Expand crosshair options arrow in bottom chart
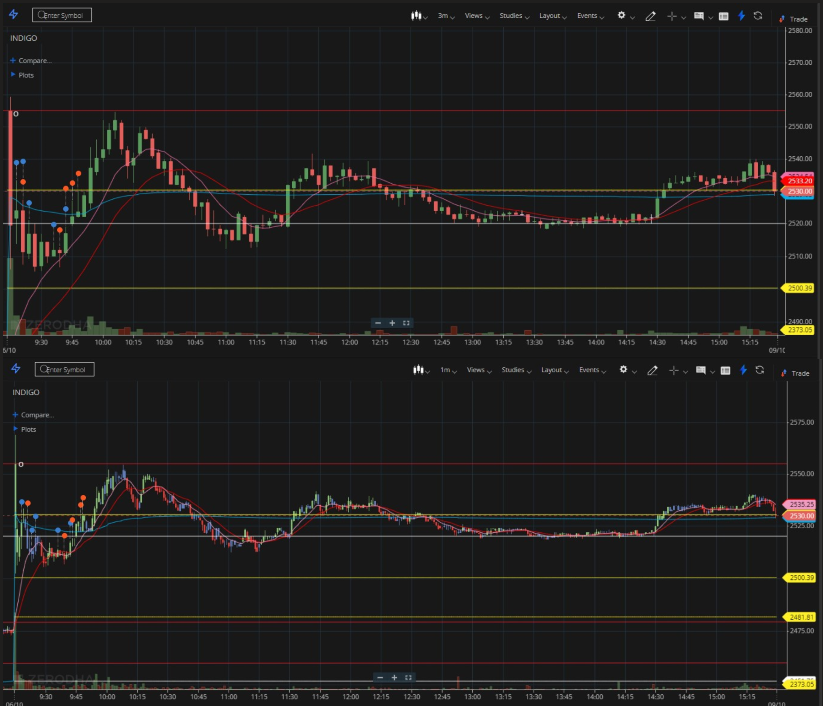Image resolution: width=823 pixels, height=706 pixels. coord(685,372)
